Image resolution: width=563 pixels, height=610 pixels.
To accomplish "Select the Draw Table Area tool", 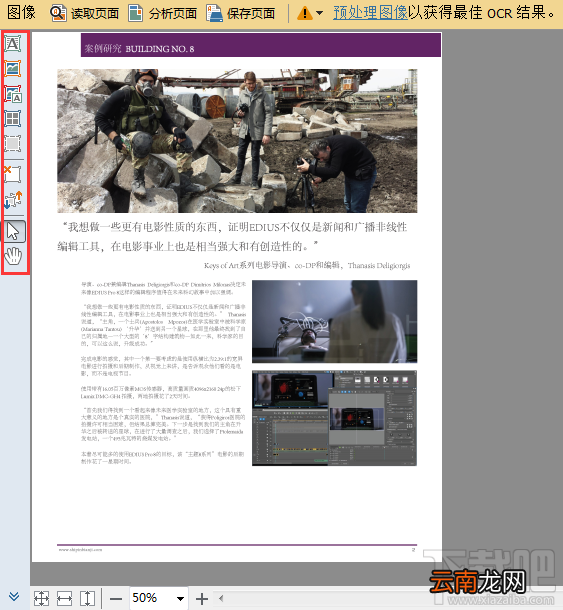I will pyautogui.click(x=13, y=119).
